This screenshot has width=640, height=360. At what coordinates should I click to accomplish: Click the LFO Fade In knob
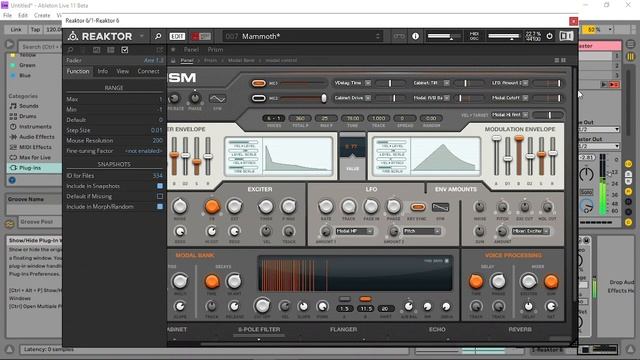click(x=371, y=207)
